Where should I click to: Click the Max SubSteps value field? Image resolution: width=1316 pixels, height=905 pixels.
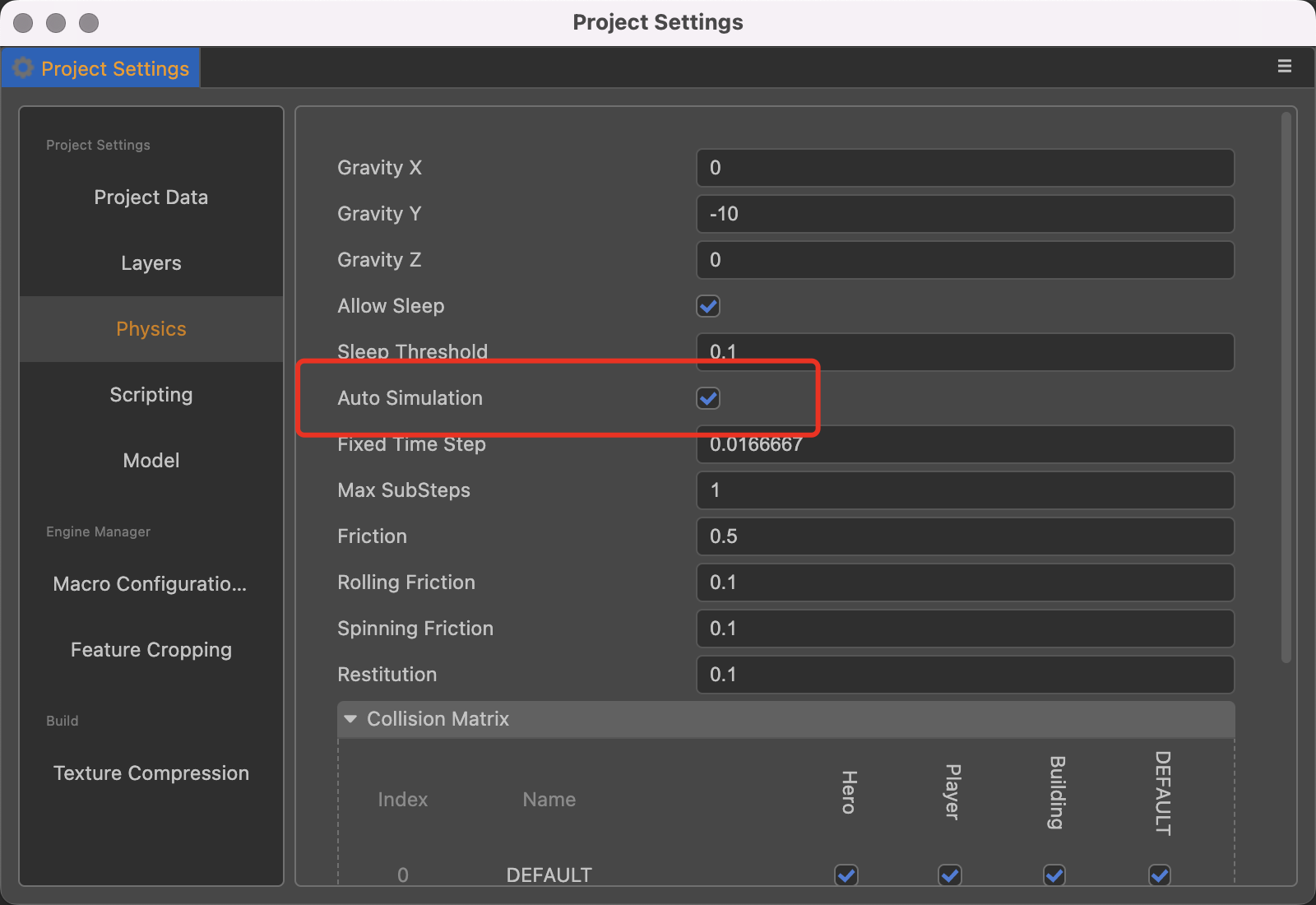pos(965,490)
